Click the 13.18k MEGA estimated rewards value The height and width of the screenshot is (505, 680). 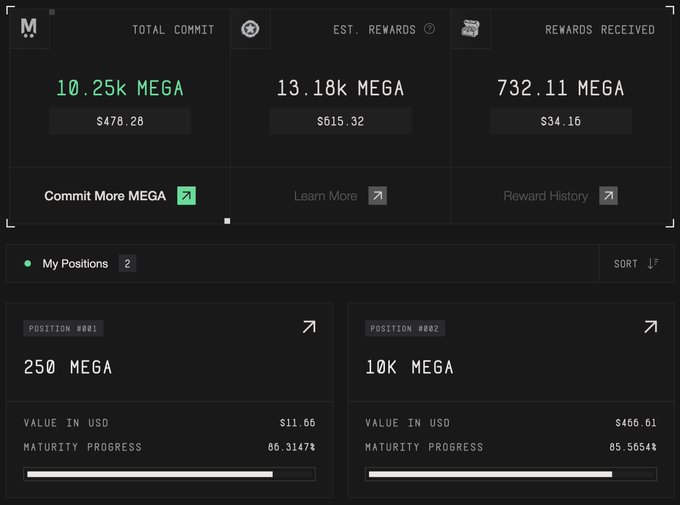coord(340,88)
